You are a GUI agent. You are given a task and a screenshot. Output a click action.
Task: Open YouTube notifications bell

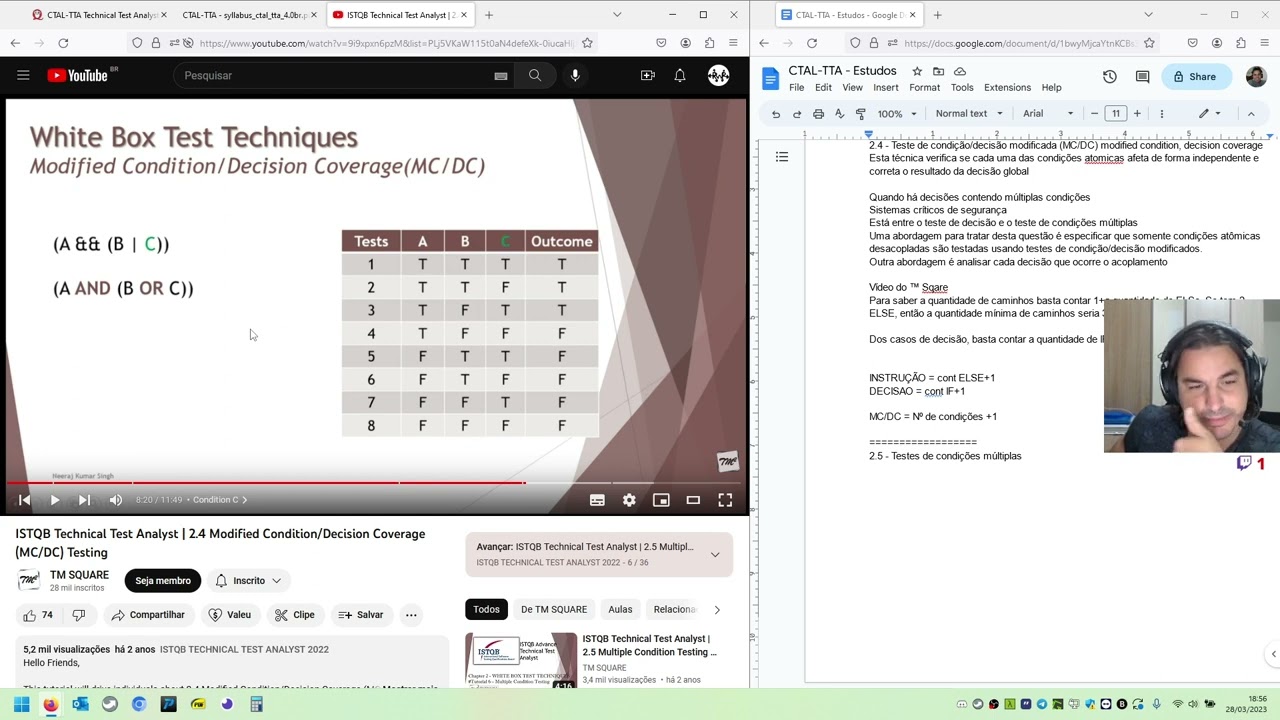point(680,75)
